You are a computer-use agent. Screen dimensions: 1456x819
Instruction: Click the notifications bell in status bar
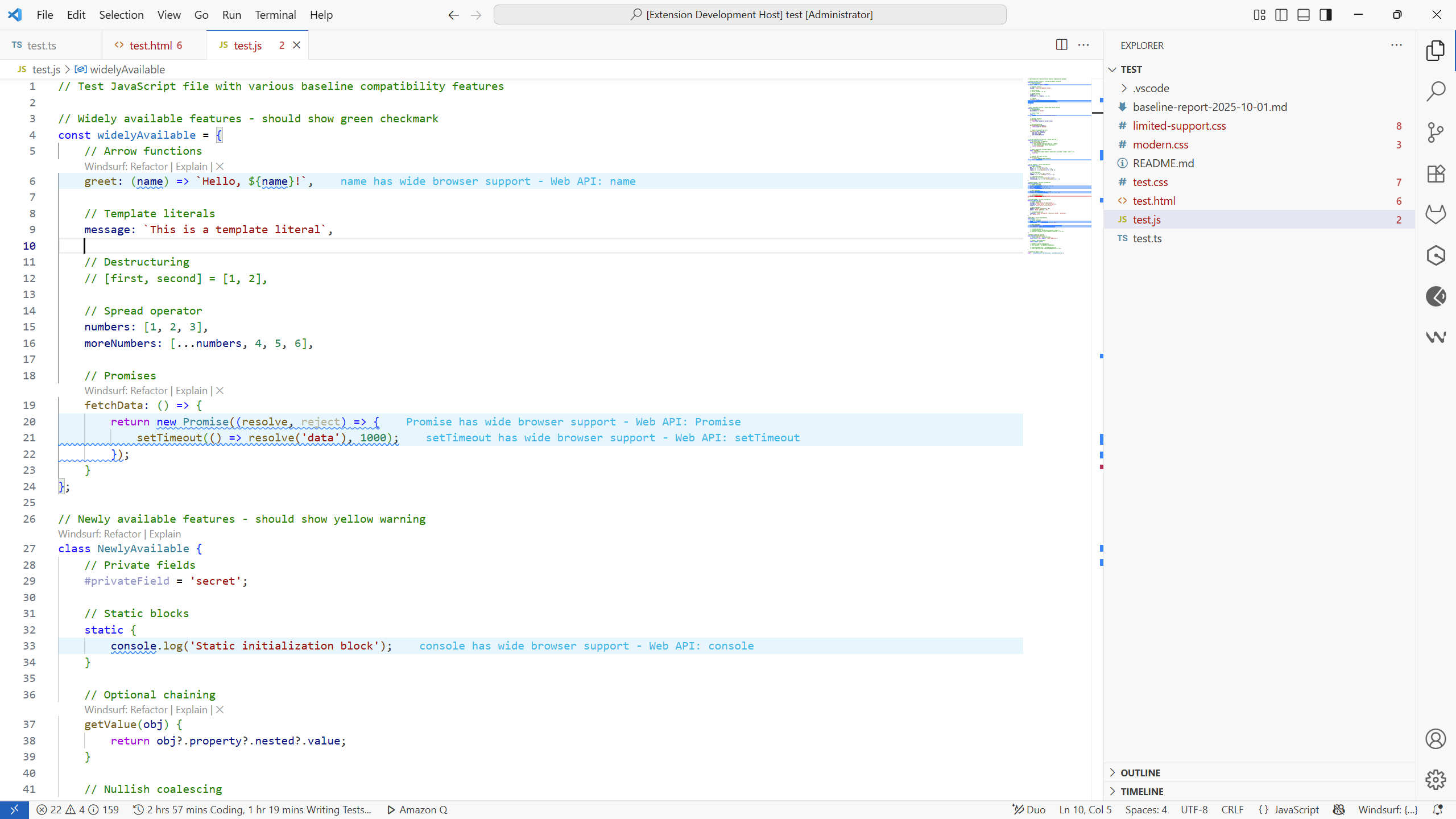point(1438,809)
